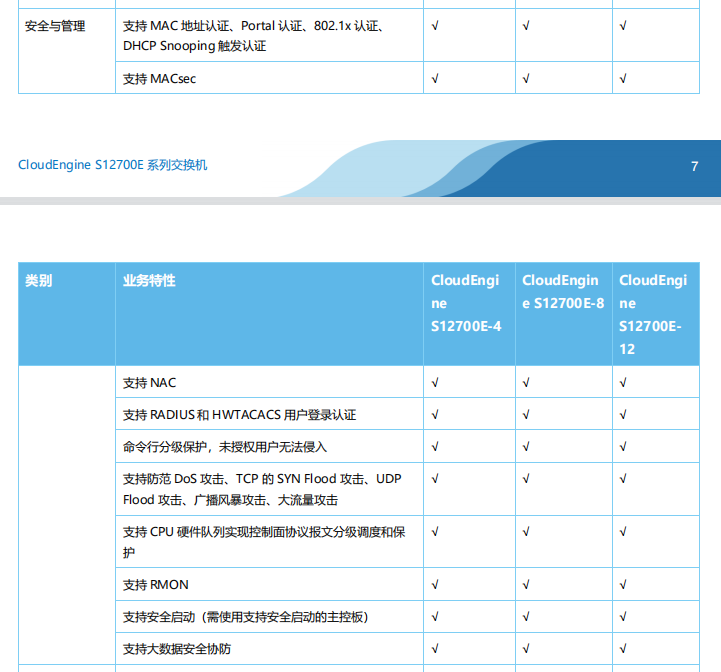Click the Flood 攻击、广播风暴攻击 line
This screenshot has width=721, height=672.
coord(230,500)
